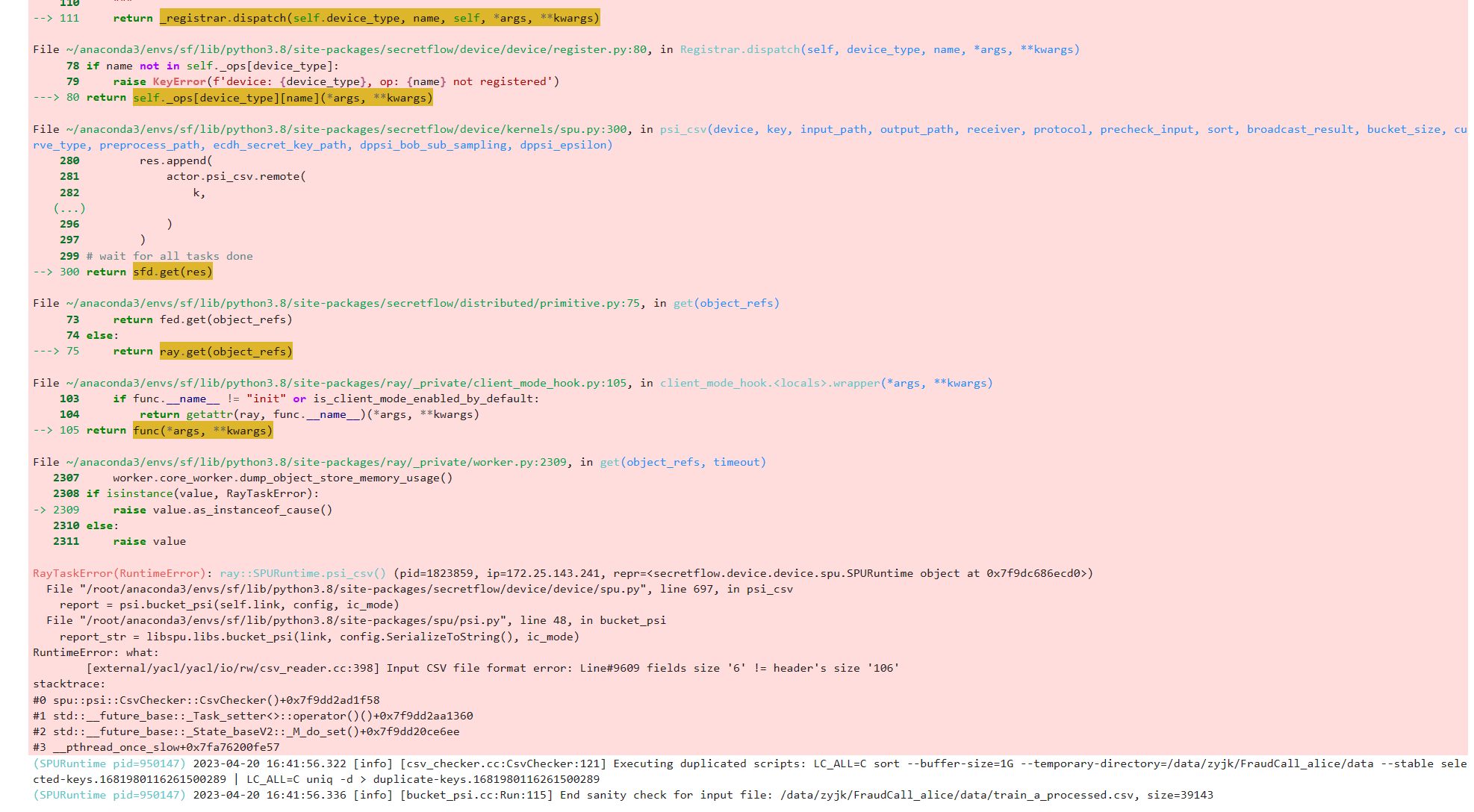Click highlighted func(*args, **kwargs) on line 105
Screen dimensions: 1474x812
click(x=202, y=431)
